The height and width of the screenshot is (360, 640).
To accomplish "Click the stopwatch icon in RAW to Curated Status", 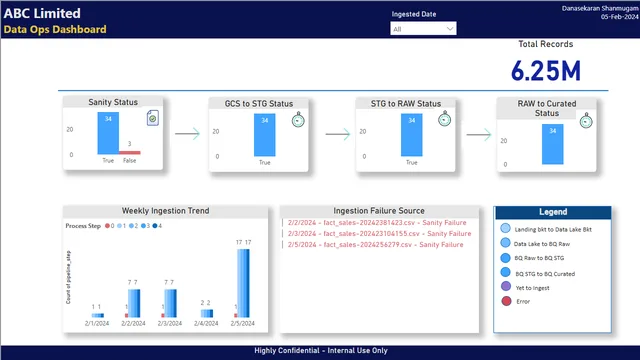I will [586, 121].
